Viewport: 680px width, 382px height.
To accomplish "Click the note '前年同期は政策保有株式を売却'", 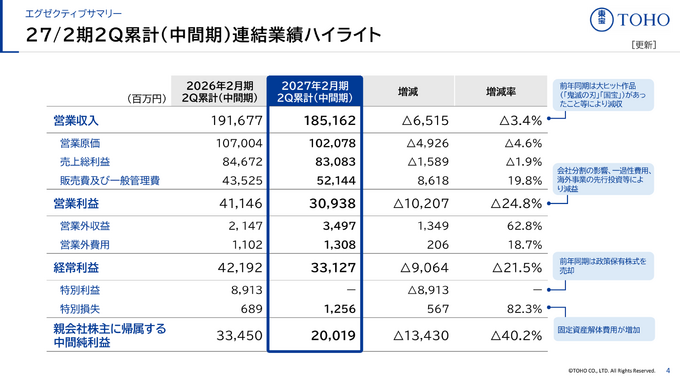I will [603, 266].
